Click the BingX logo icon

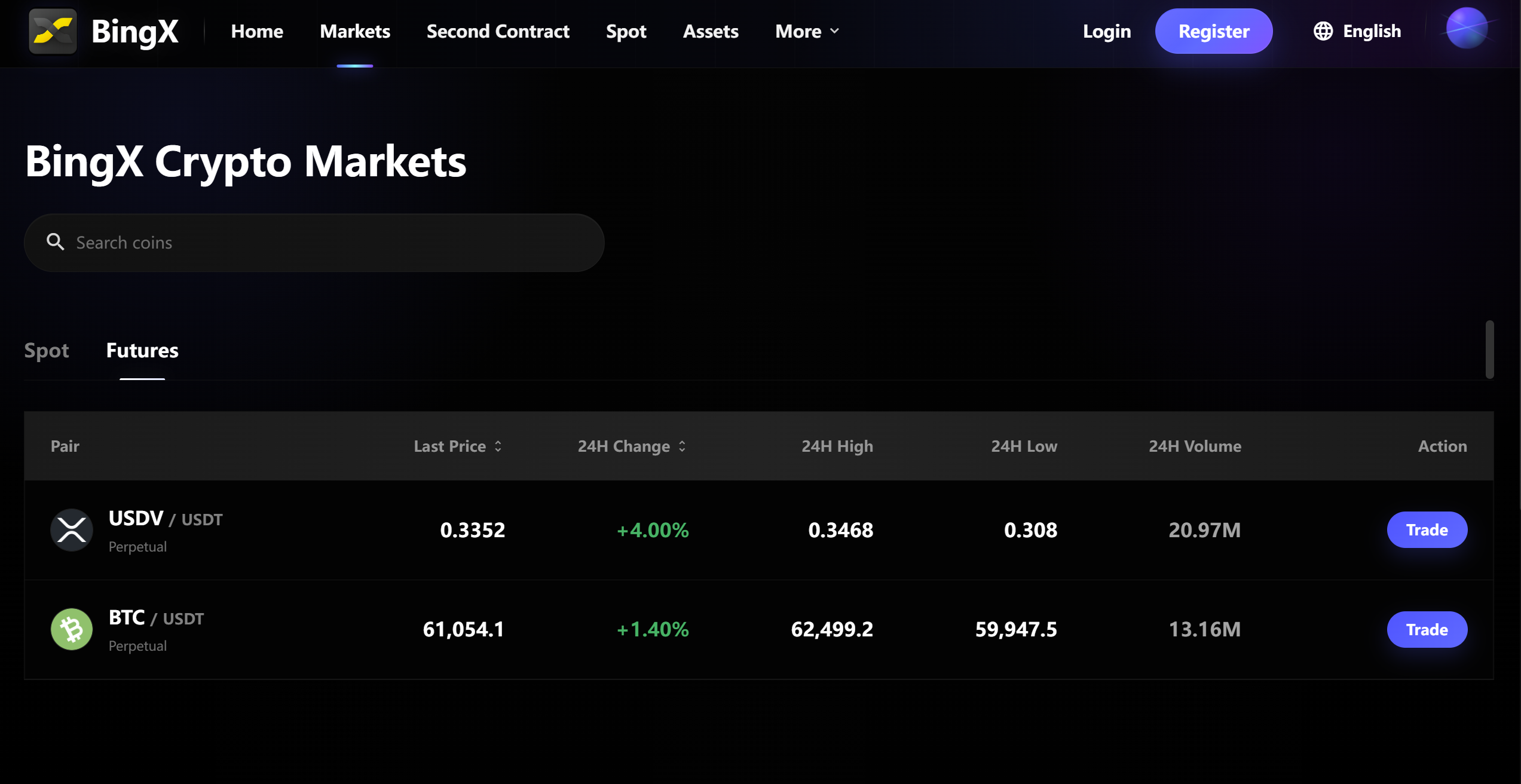(x=53, y=31)
